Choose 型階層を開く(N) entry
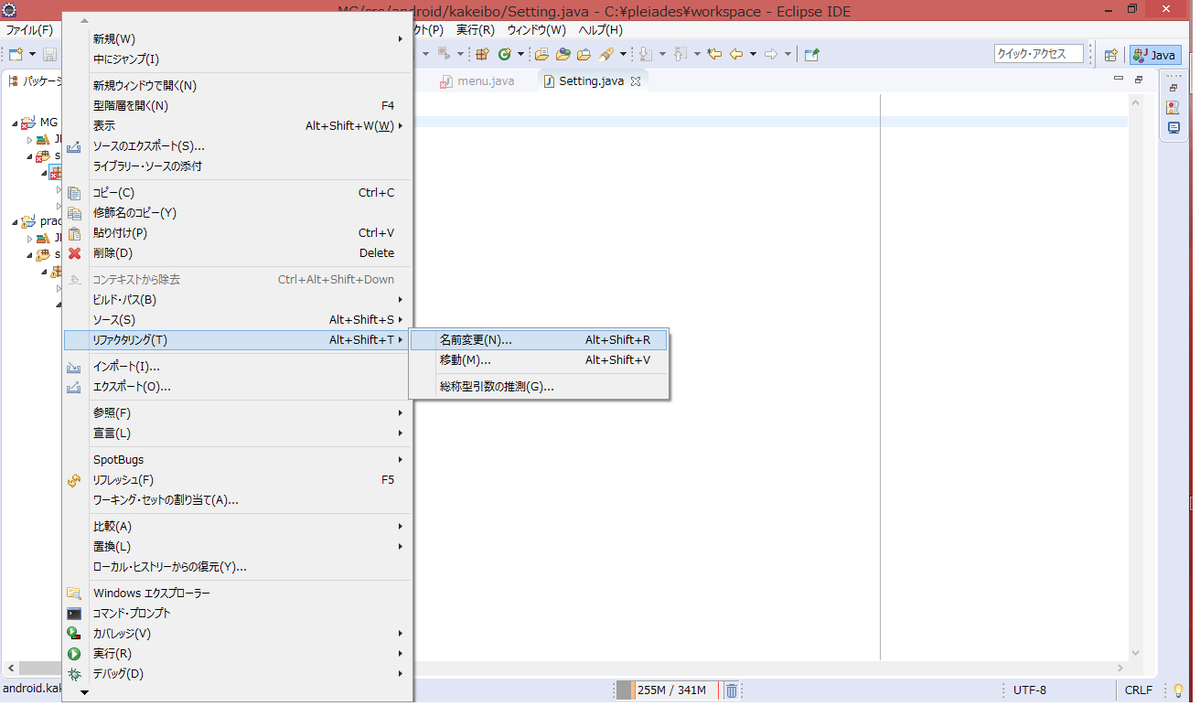 point(236,106)
